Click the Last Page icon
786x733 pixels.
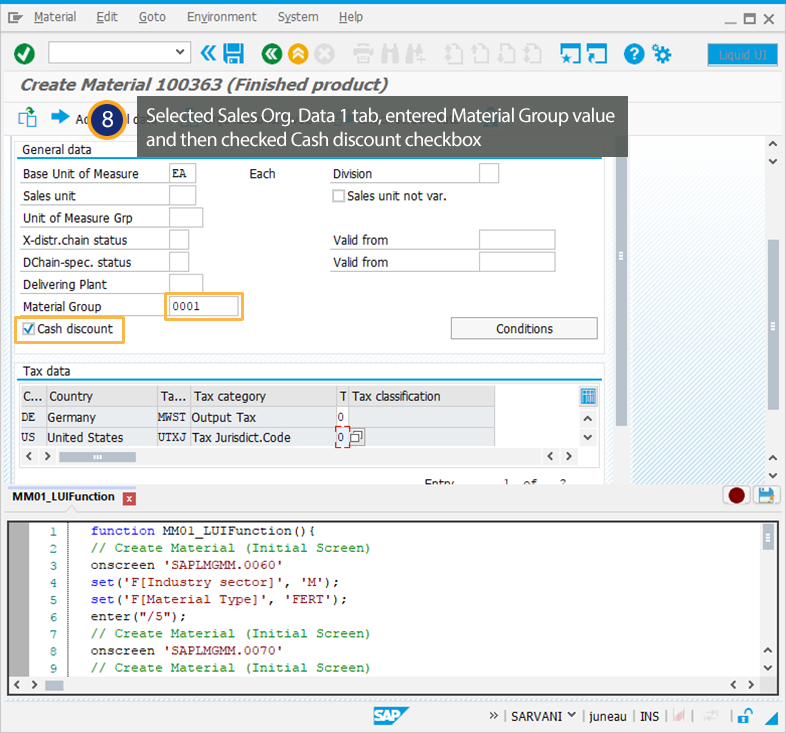532,54
